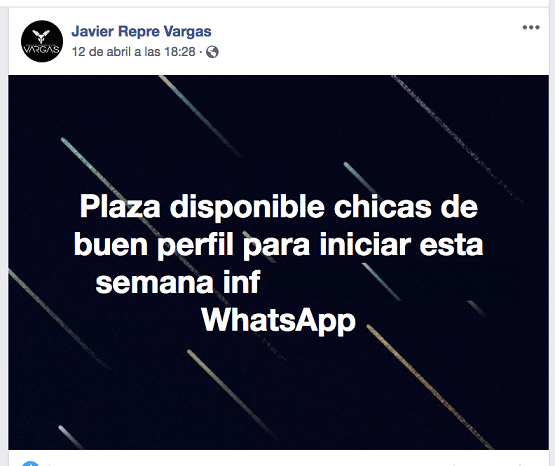This screenshot has height=466, width=555.
Task: Click the 'buen perfil para iniciar esta' line
Action: [279, 245]
